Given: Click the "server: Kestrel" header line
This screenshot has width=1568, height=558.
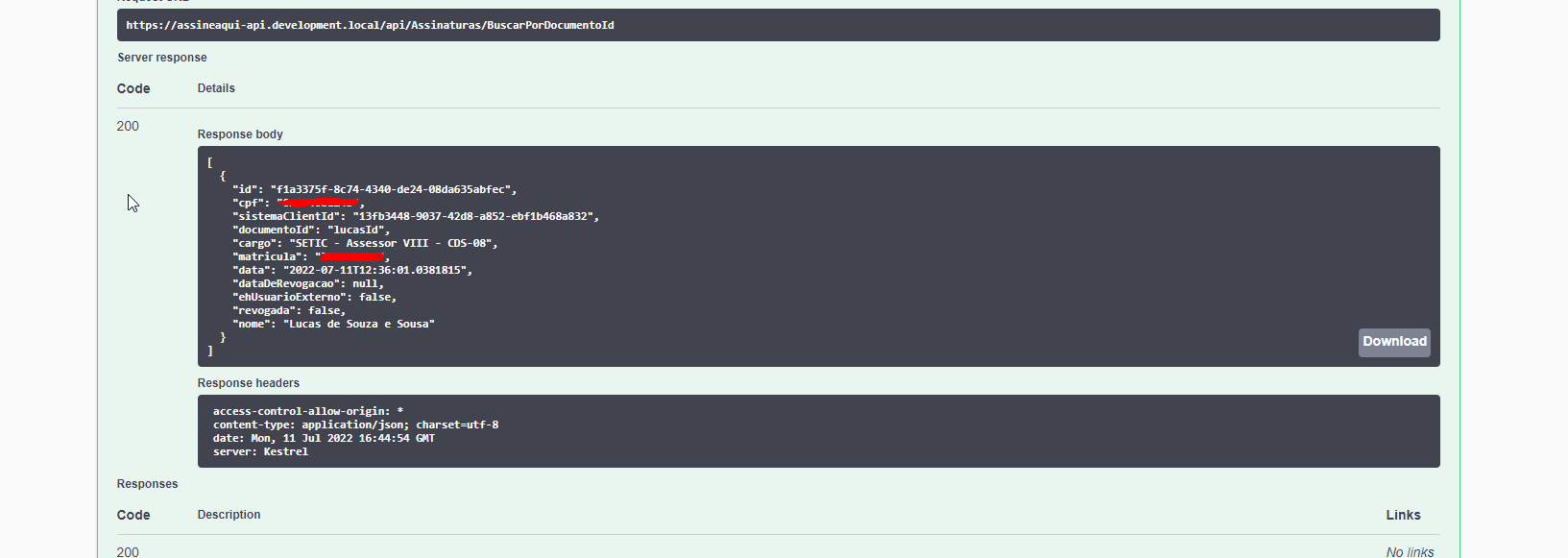Looking at the screenshot, I should coord(260,451).
